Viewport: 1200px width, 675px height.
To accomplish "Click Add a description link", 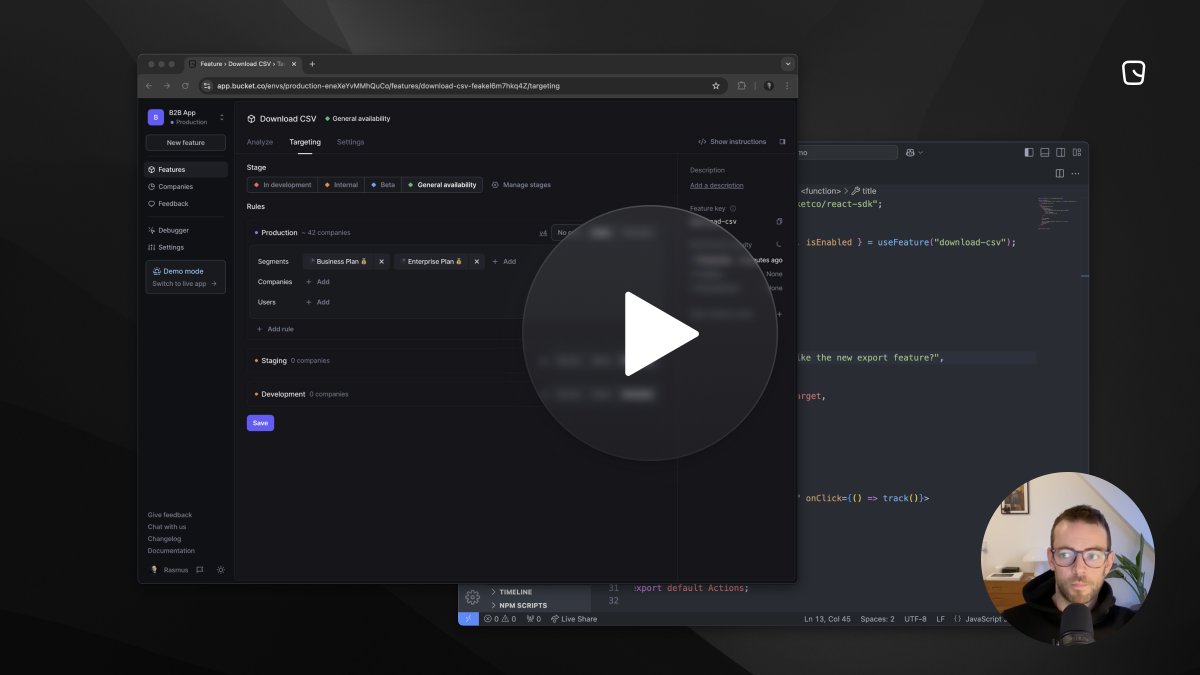I will coord(716,185).
